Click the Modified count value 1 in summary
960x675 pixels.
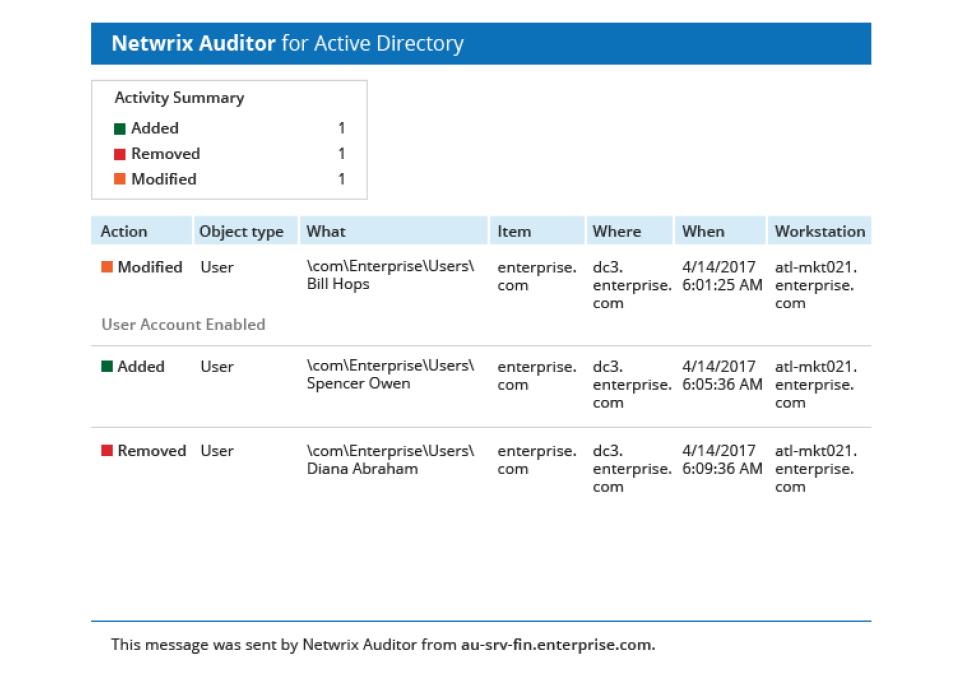click(342, 179)
